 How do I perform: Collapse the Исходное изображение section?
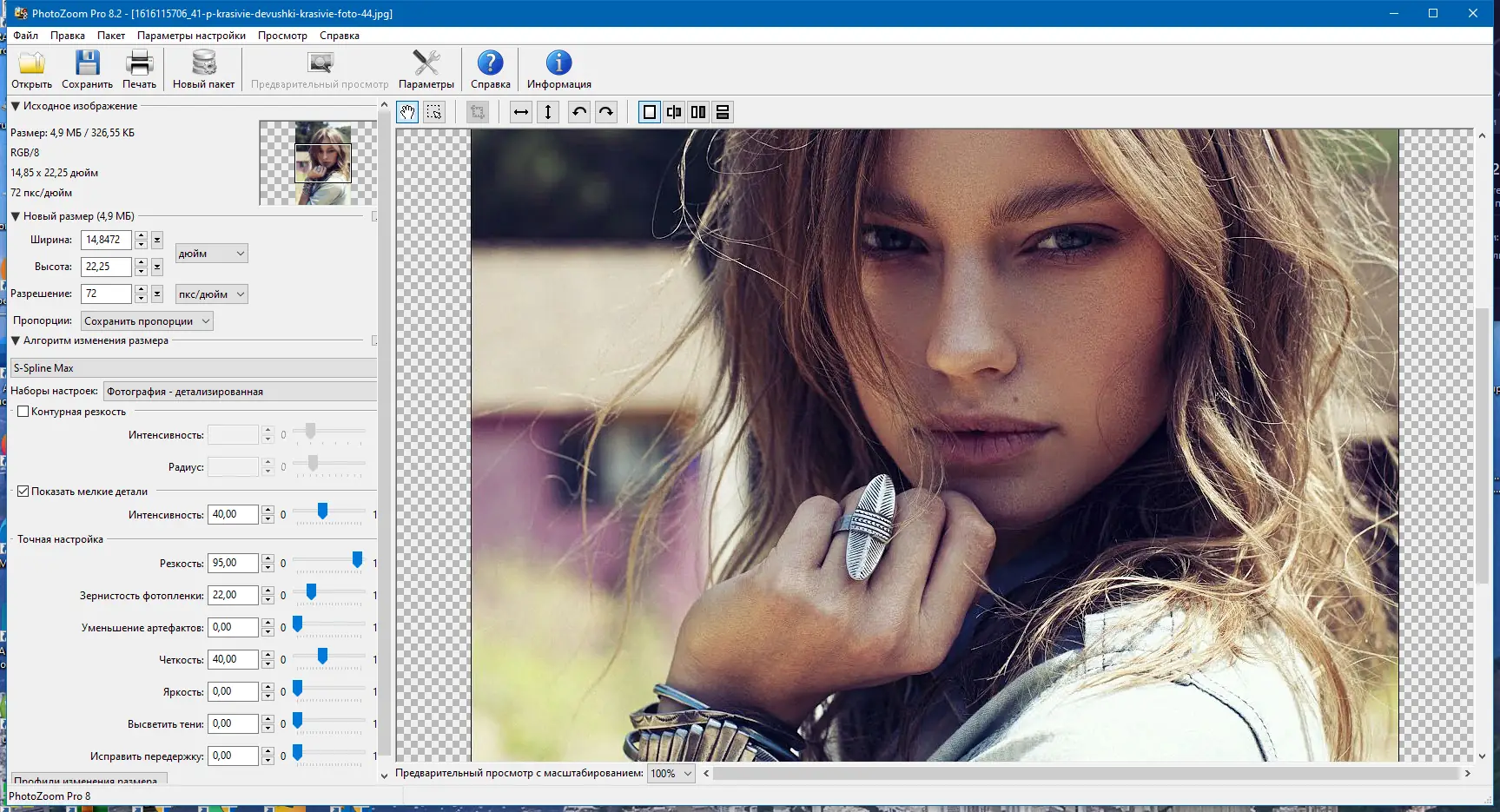(x=16, y=106)
